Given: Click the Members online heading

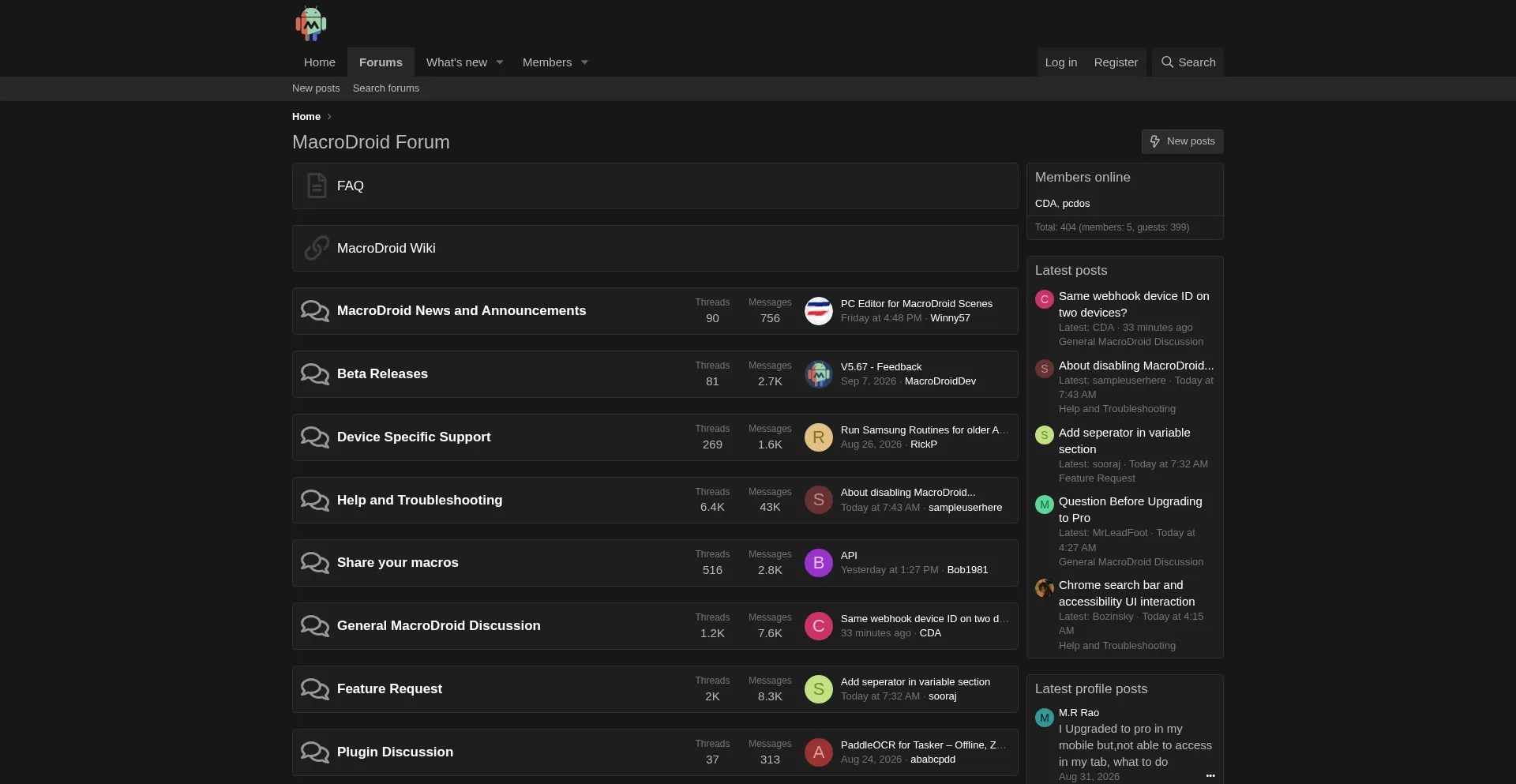Looking at the screenshot, I should [1083, 178].
